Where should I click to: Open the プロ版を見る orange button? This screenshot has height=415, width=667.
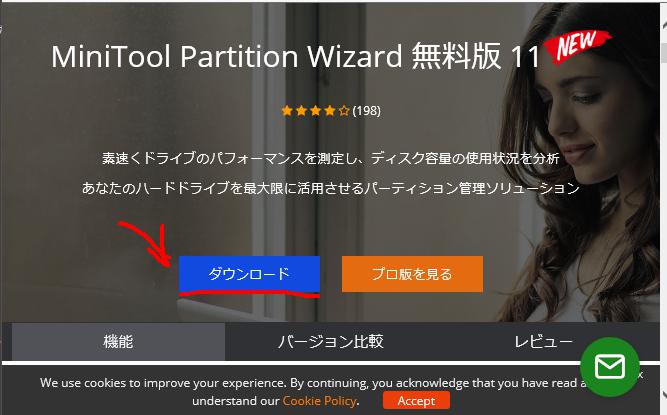(x=412, y=274)
